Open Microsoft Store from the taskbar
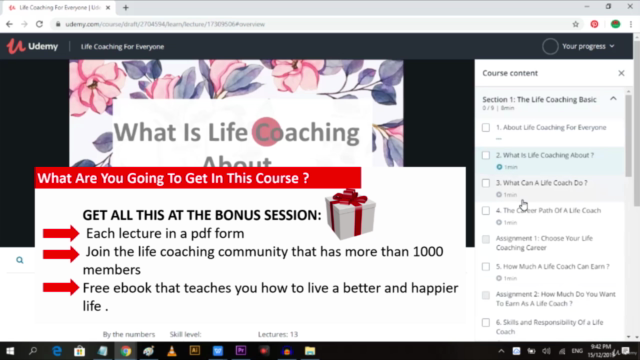 tap(80, 351)
